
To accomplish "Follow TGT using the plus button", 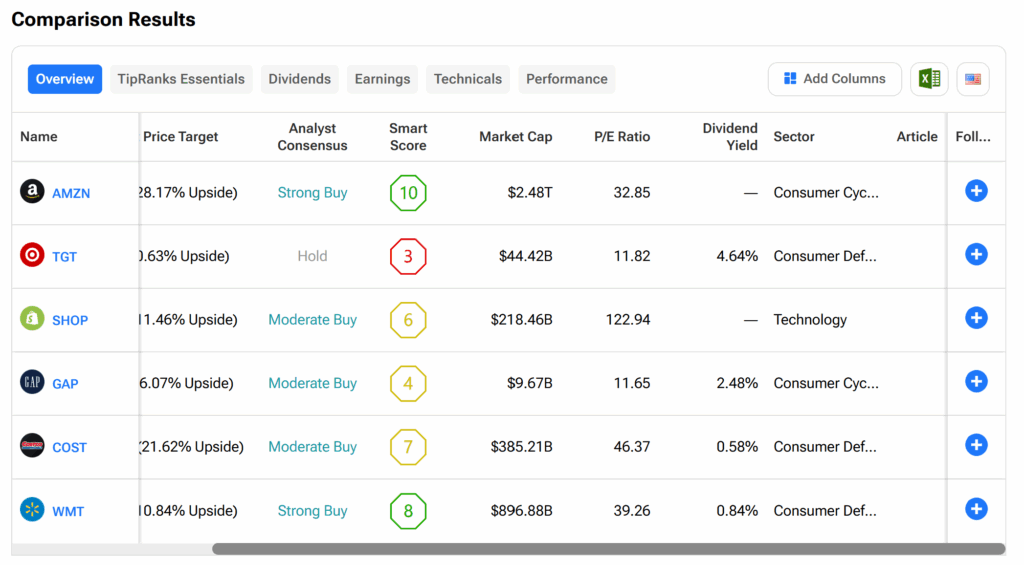I will coord(976,255).
